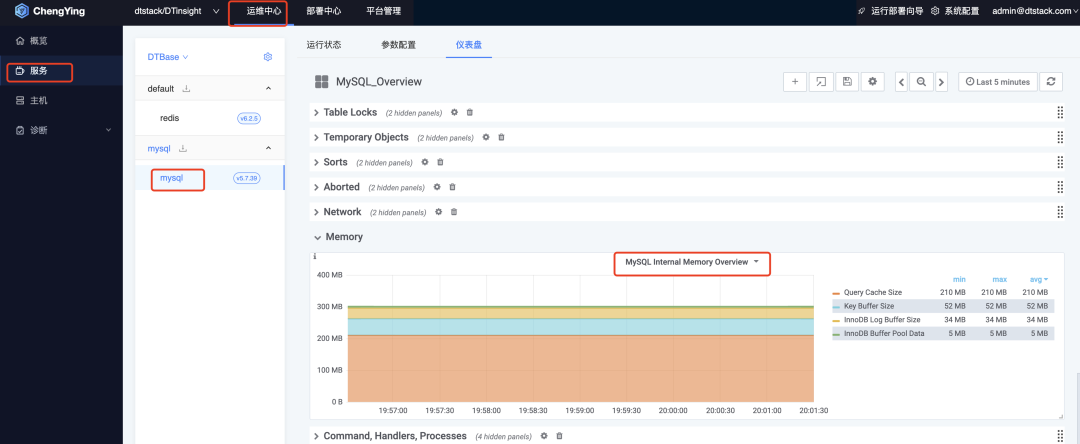Click the gear icon beside DTBase
Screen dimensions: 1080x444
(268, 57)
